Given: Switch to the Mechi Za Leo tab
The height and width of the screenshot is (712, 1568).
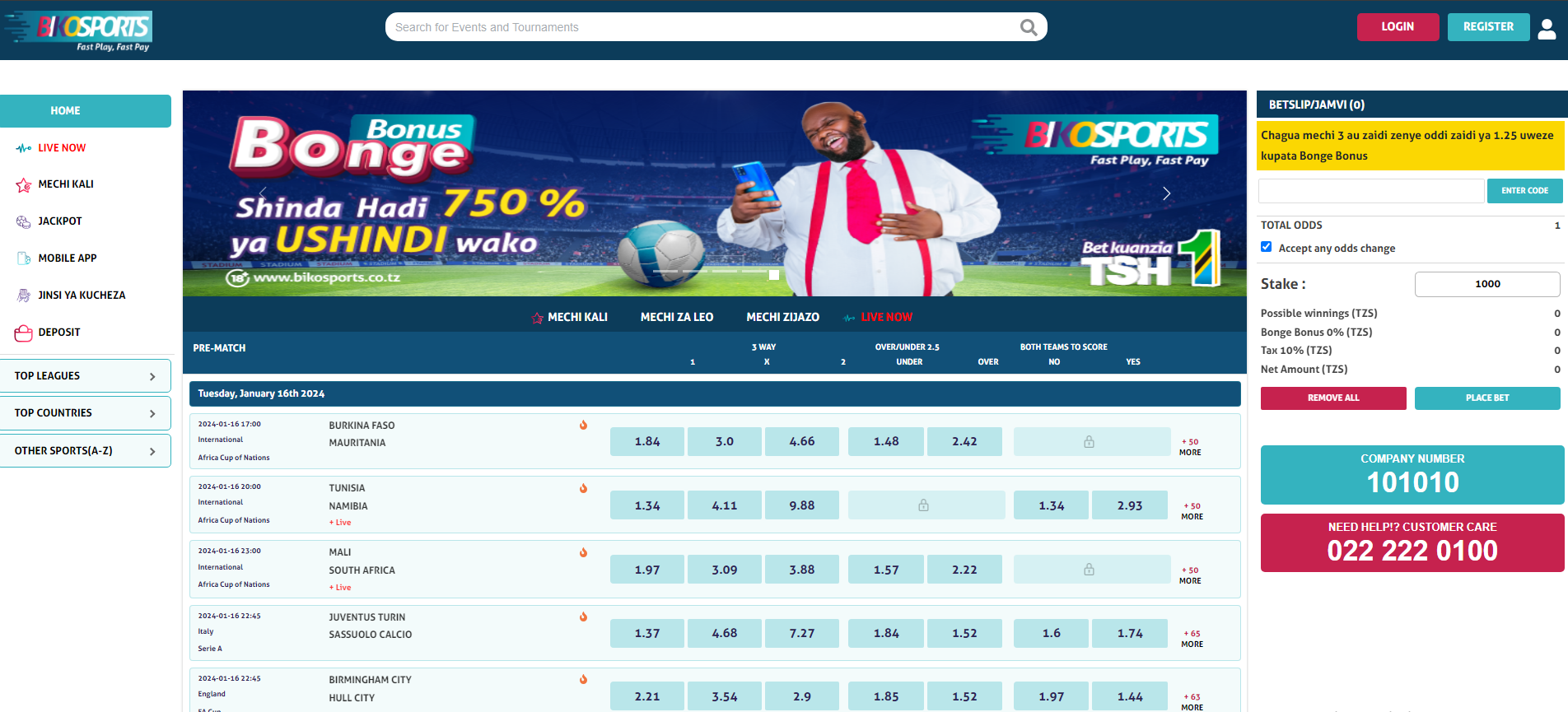Looking at the screenshot, I should tap(677, 318).
